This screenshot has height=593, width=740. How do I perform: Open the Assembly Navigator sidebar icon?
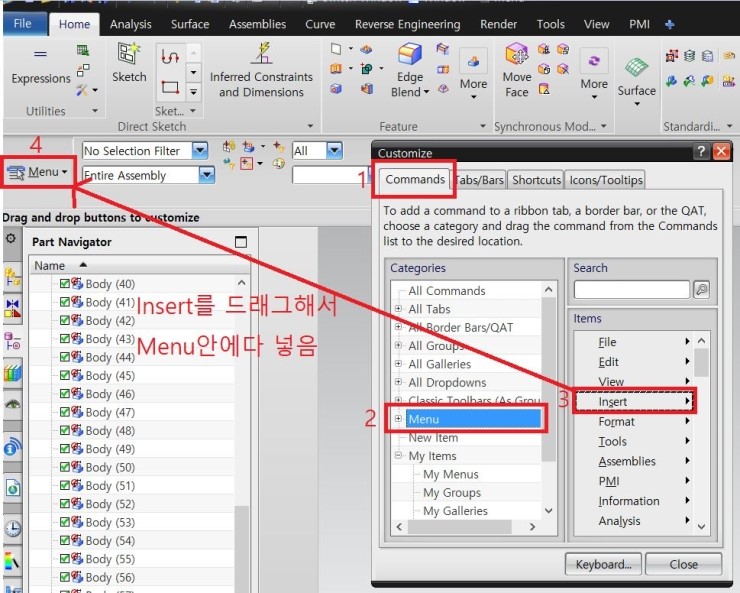click(12, 276)
